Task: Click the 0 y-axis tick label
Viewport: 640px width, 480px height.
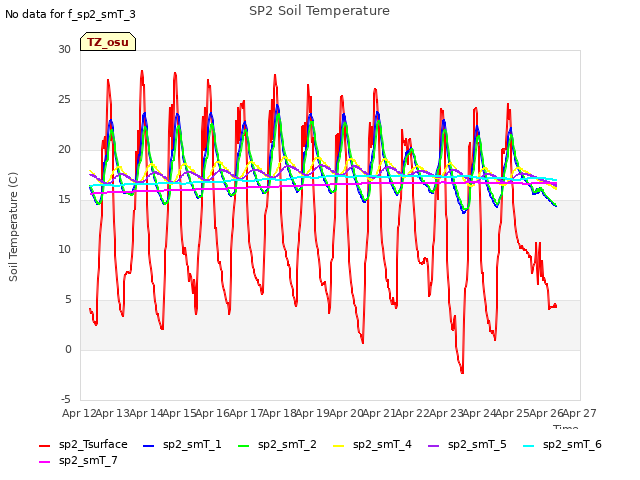Action: [x=68, y=349]
